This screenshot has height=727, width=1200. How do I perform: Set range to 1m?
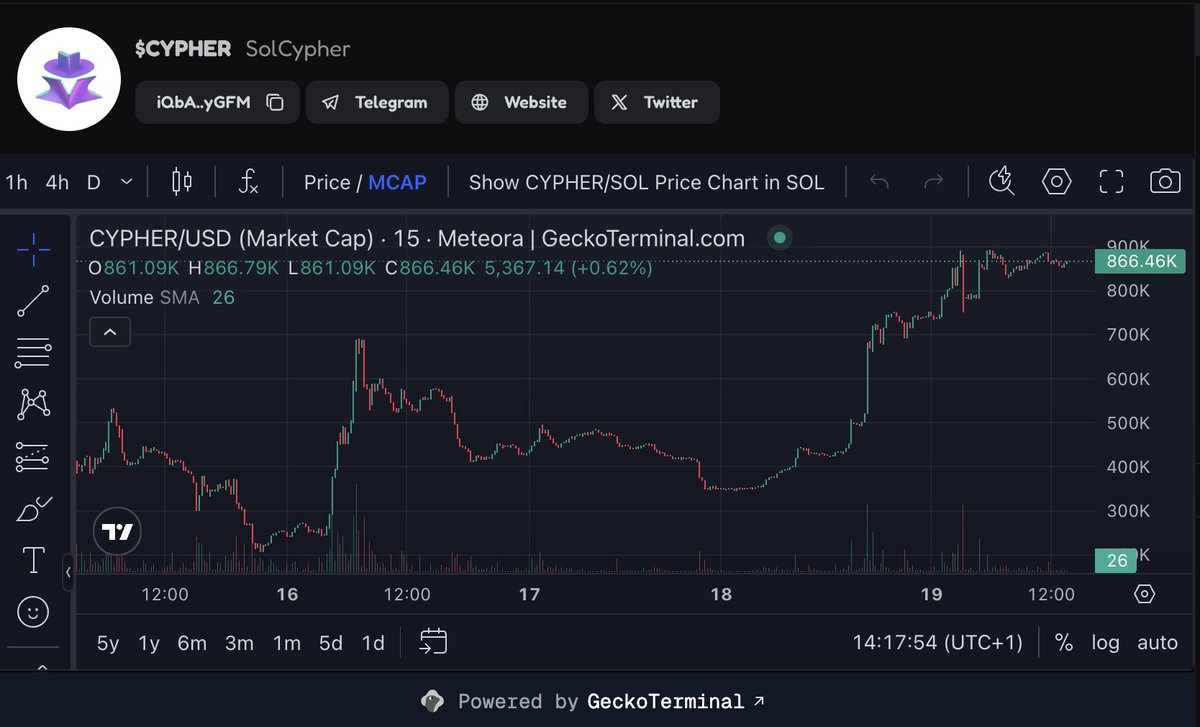(287, 643)
